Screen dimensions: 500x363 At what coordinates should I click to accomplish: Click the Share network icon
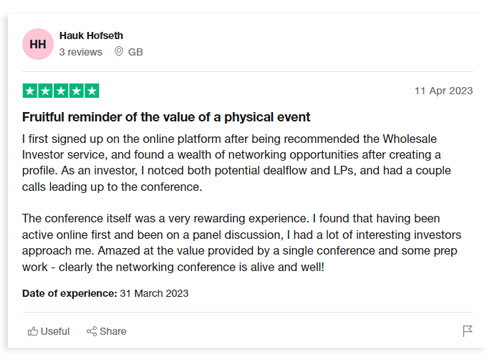click(92, 331)
